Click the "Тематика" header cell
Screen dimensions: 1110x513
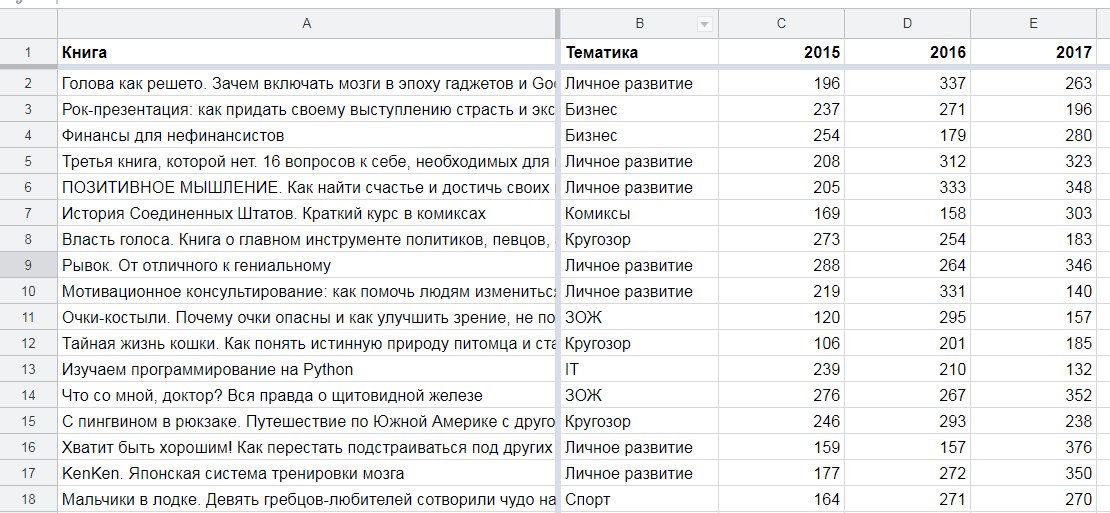638,52
